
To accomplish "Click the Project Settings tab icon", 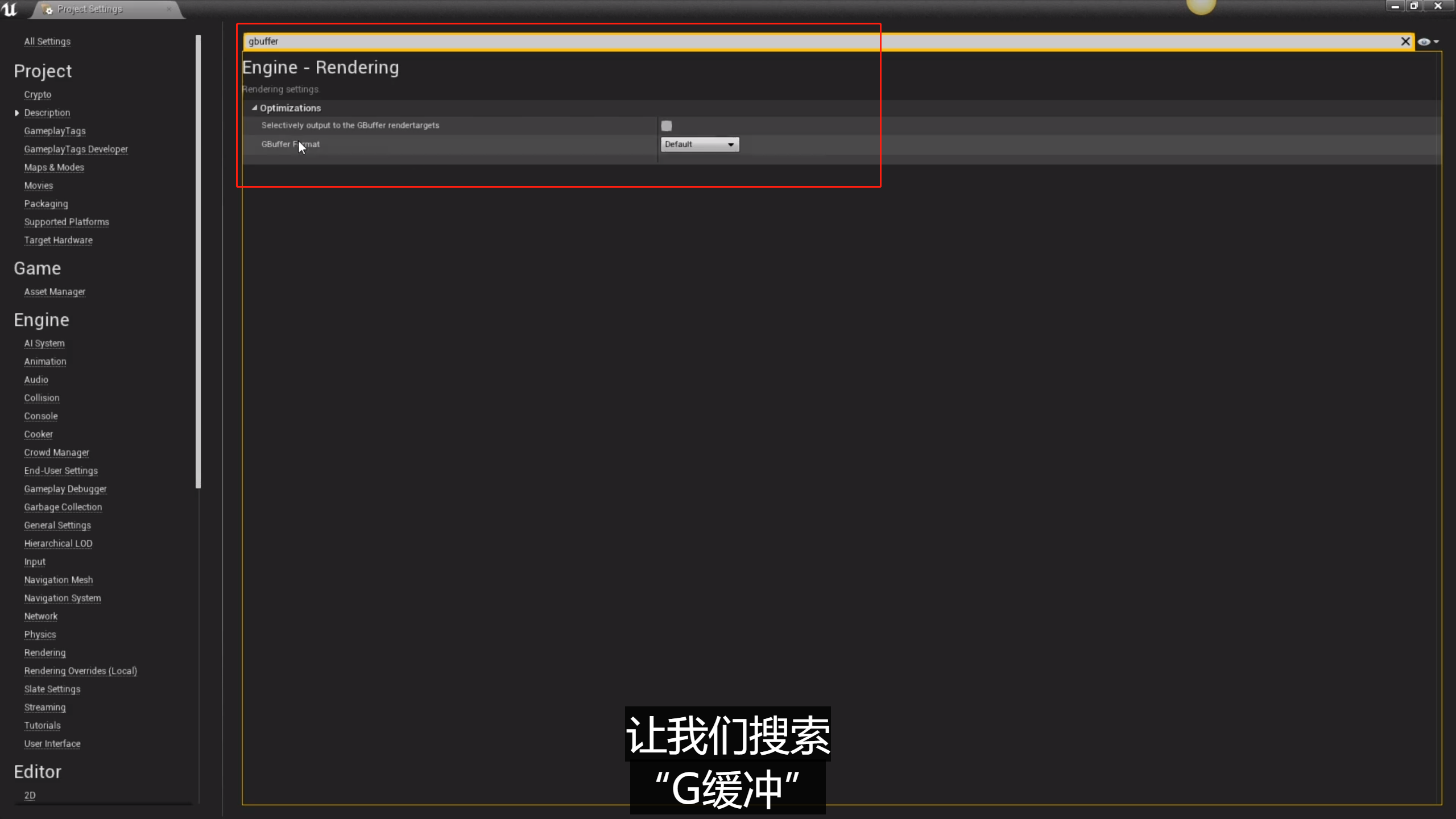I will click(48, 9).
